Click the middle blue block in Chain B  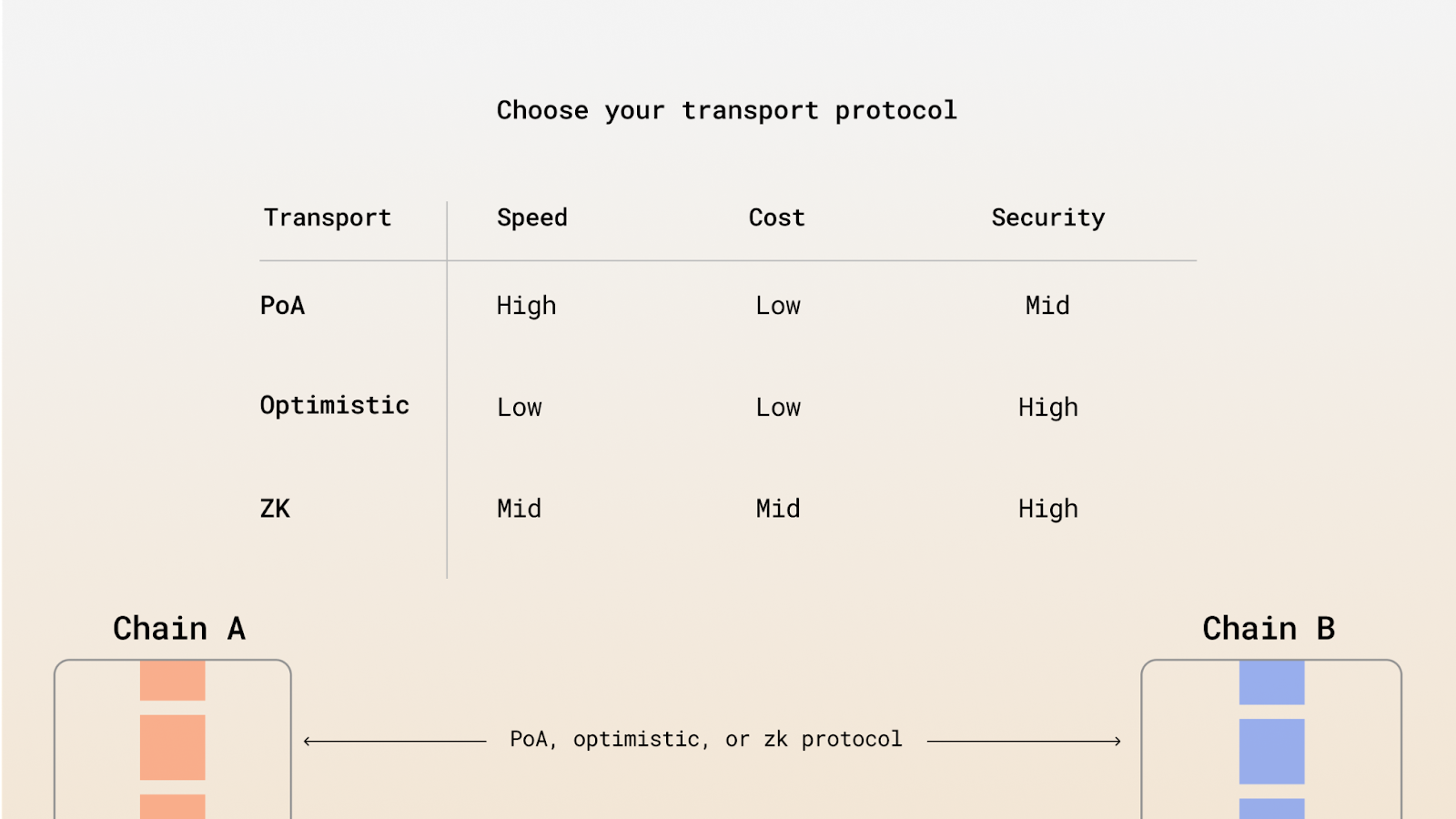click(x=1271, y=751)
